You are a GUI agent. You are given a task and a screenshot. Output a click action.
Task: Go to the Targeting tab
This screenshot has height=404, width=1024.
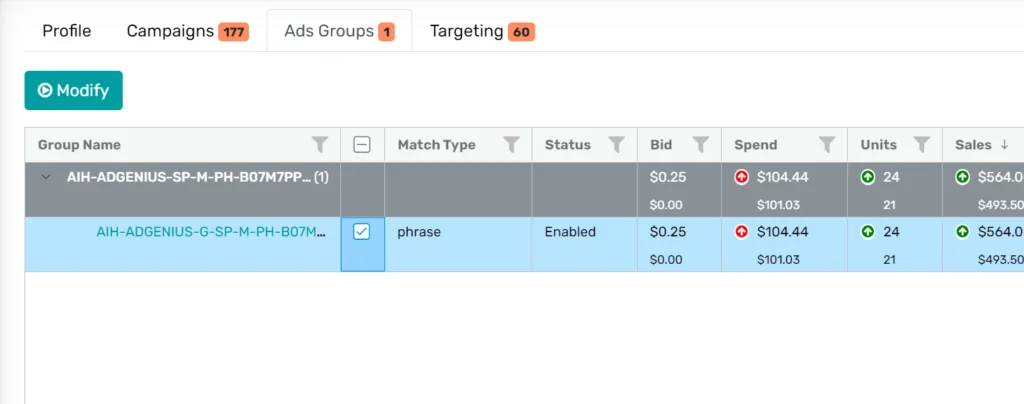(482, 31)
